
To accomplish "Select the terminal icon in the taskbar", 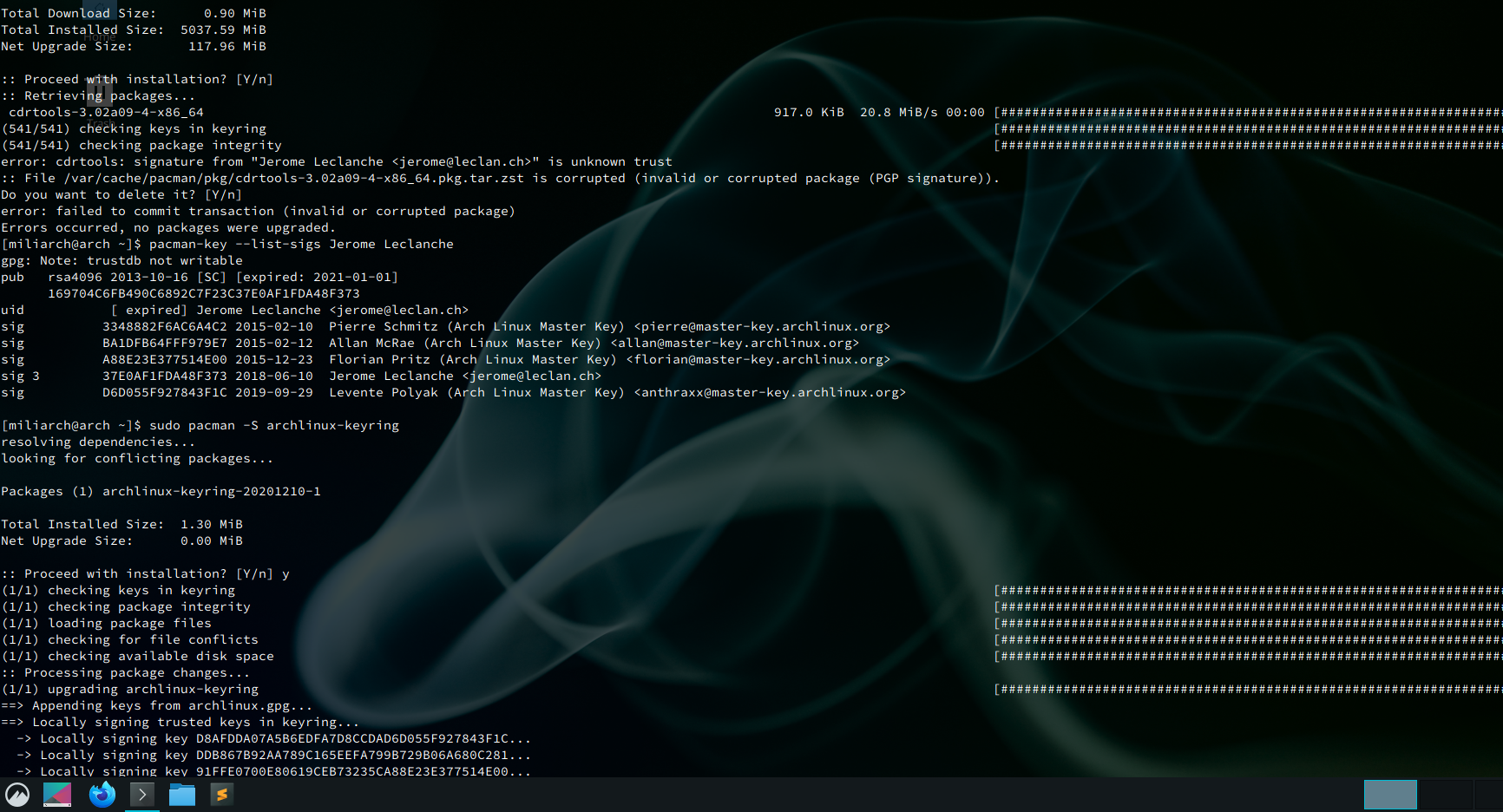I will pyautogui.click(x=142, y=795).
